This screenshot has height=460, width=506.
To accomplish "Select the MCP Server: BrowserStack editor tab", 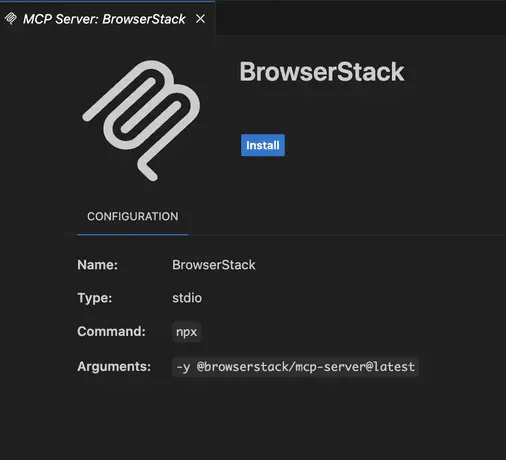I will (x=107, y=19).
